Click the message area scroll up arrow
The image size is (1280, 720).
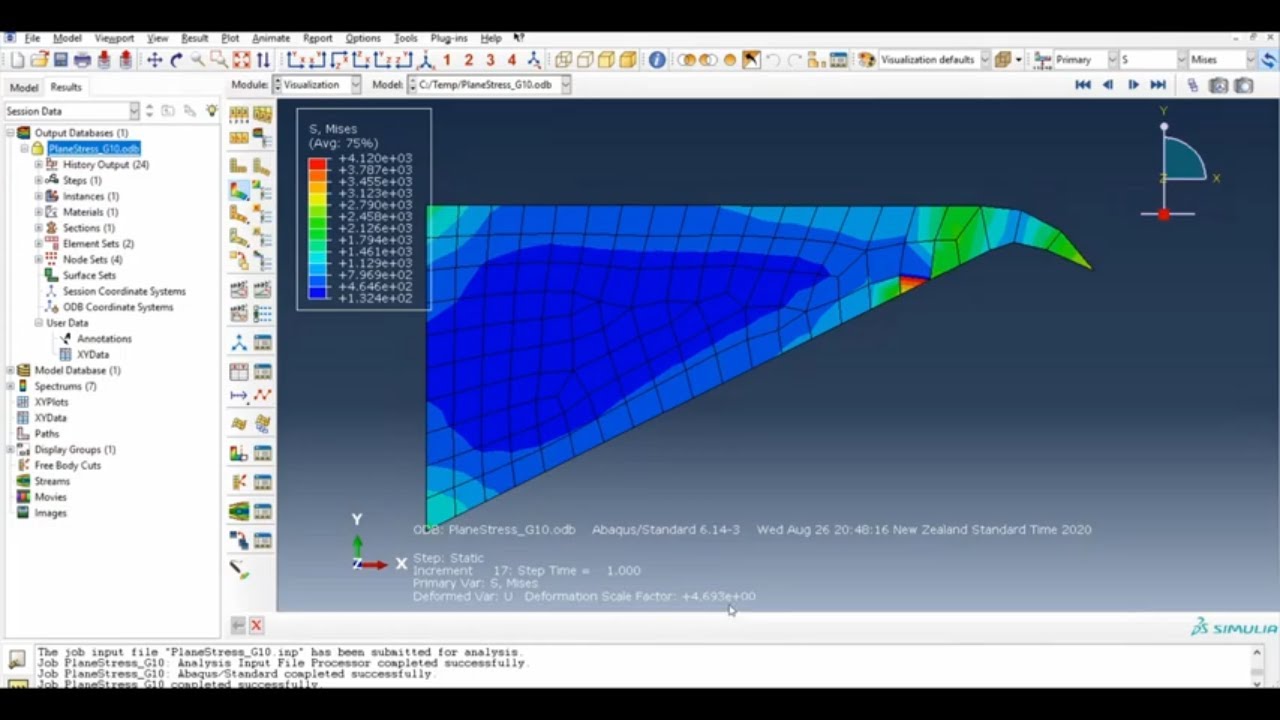(1257, 652)
